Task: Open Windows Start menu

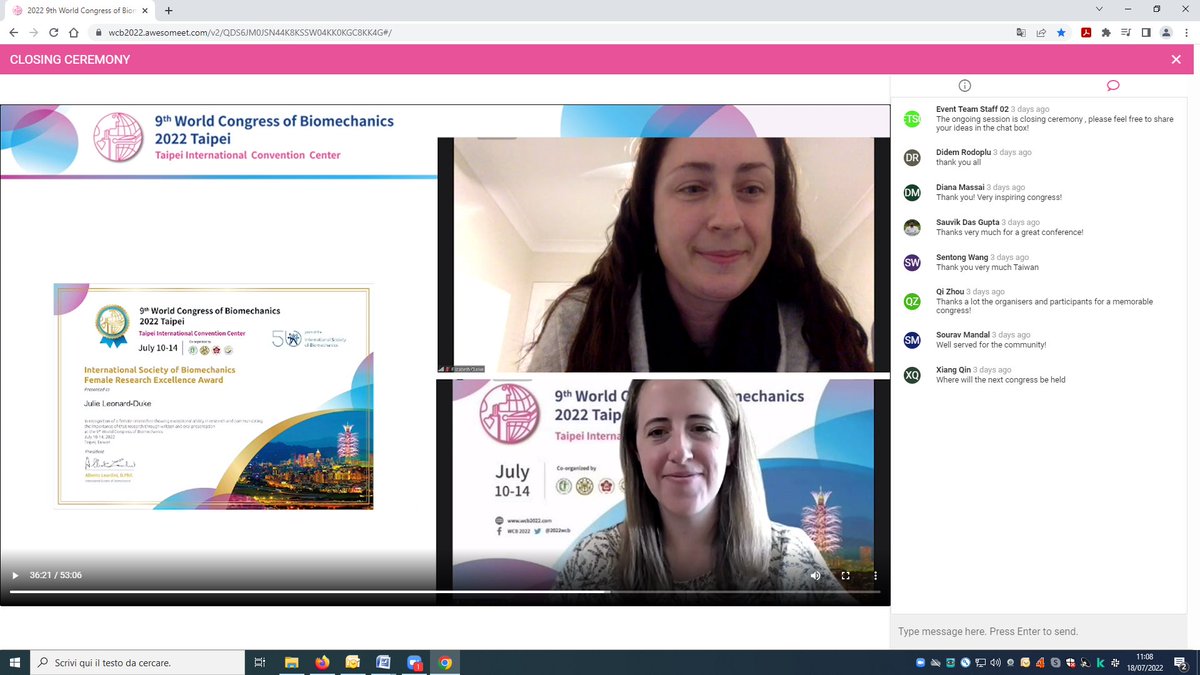Action: [x=14, y=662]
